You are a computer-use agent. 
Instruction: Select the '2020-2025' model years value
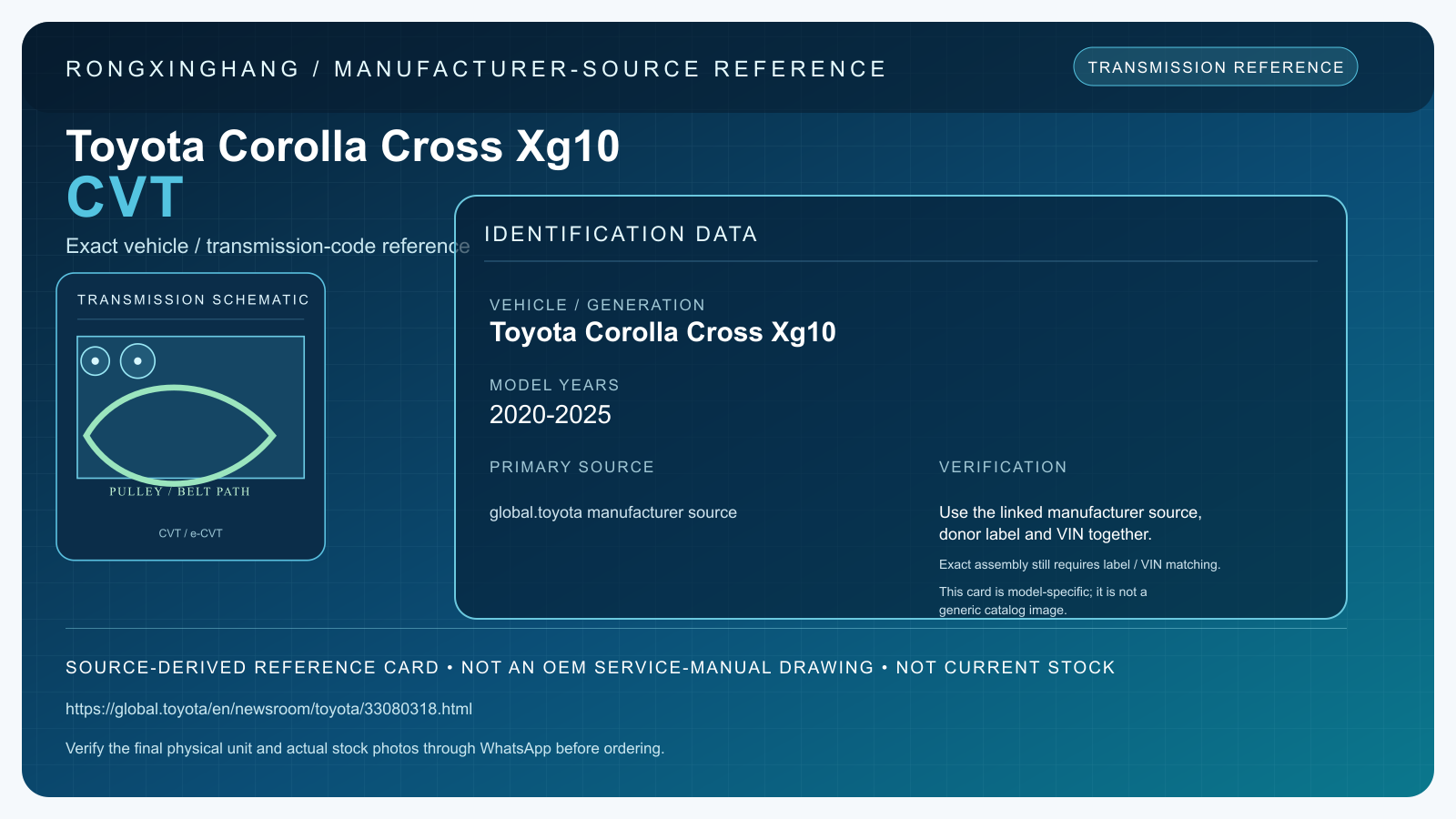(551, 415)
